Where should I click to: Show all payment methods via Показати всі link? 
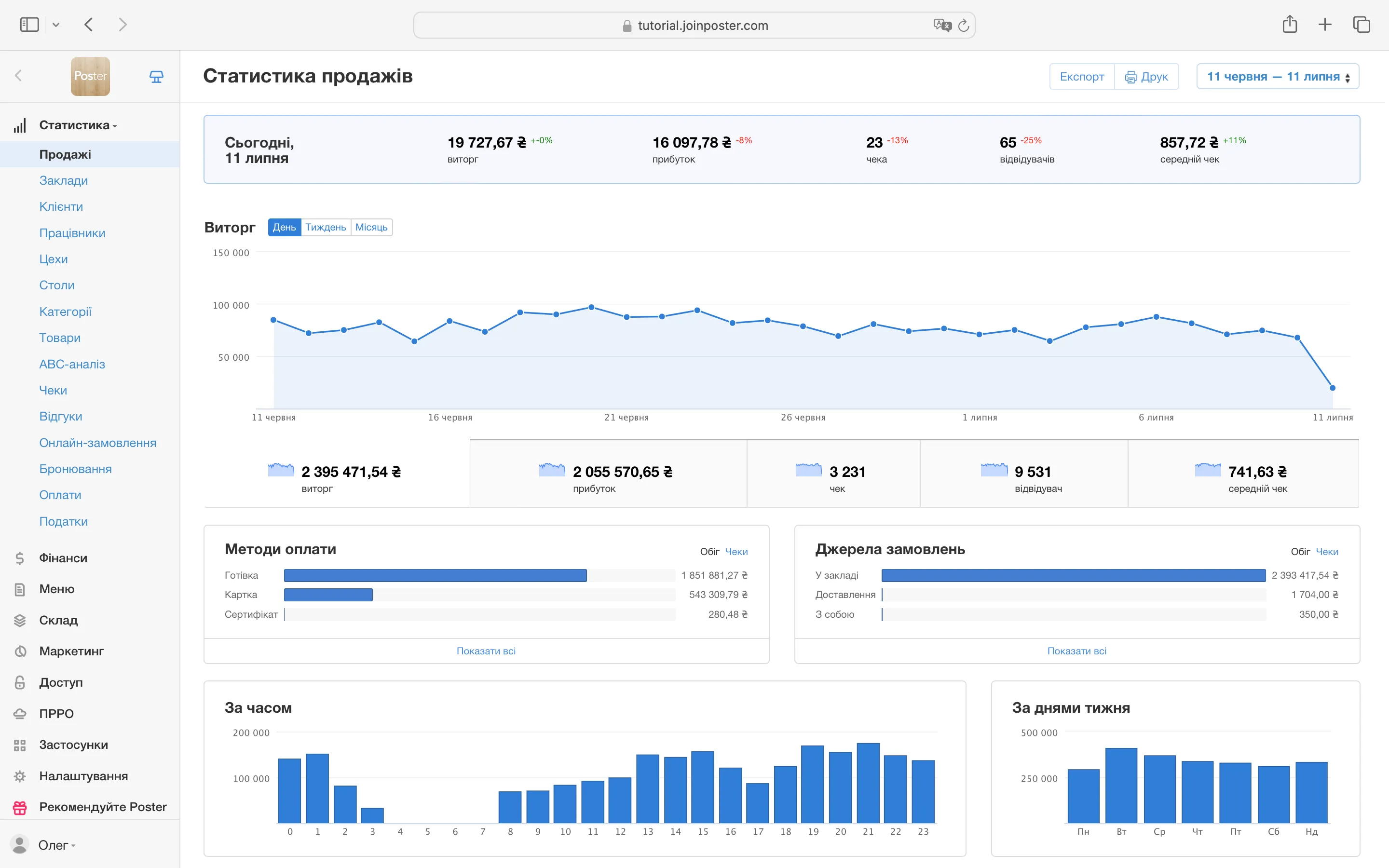click(x=486, y=651)
